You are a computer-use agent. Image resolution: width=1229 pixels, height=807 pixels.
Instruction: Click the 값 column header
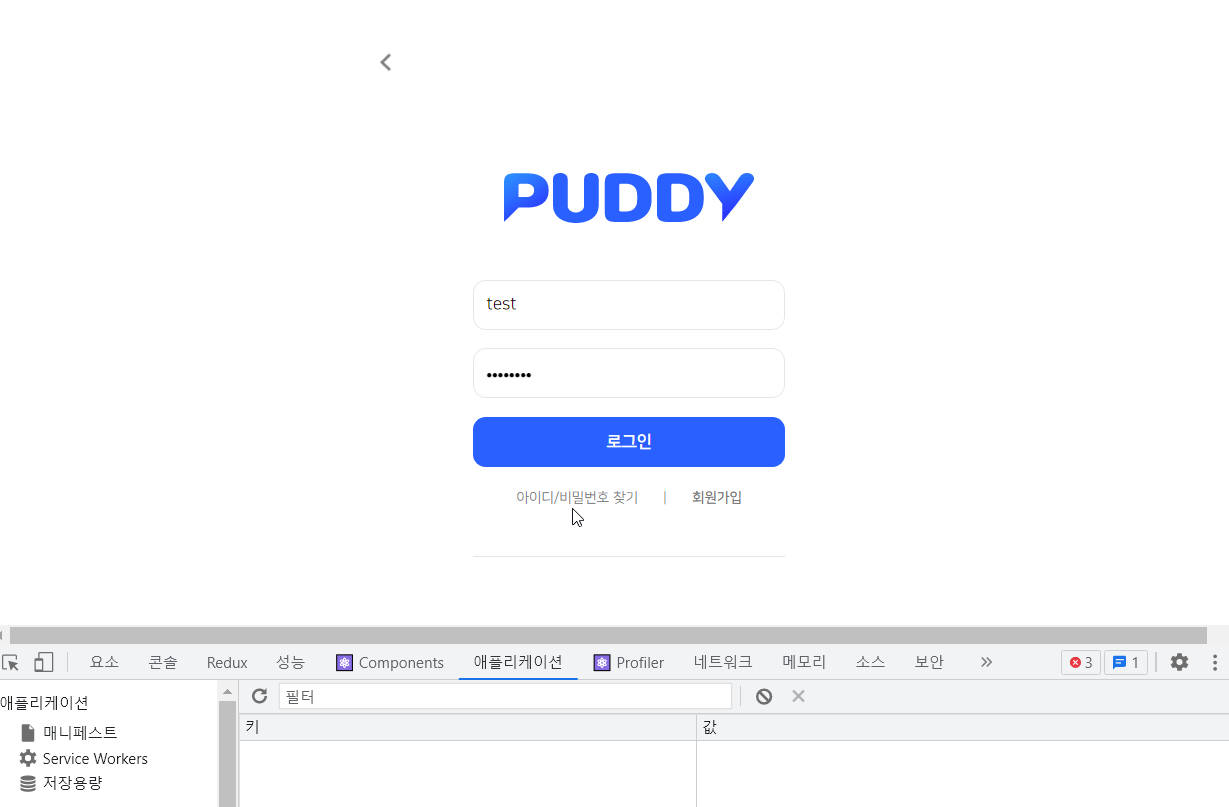[962, 727]
